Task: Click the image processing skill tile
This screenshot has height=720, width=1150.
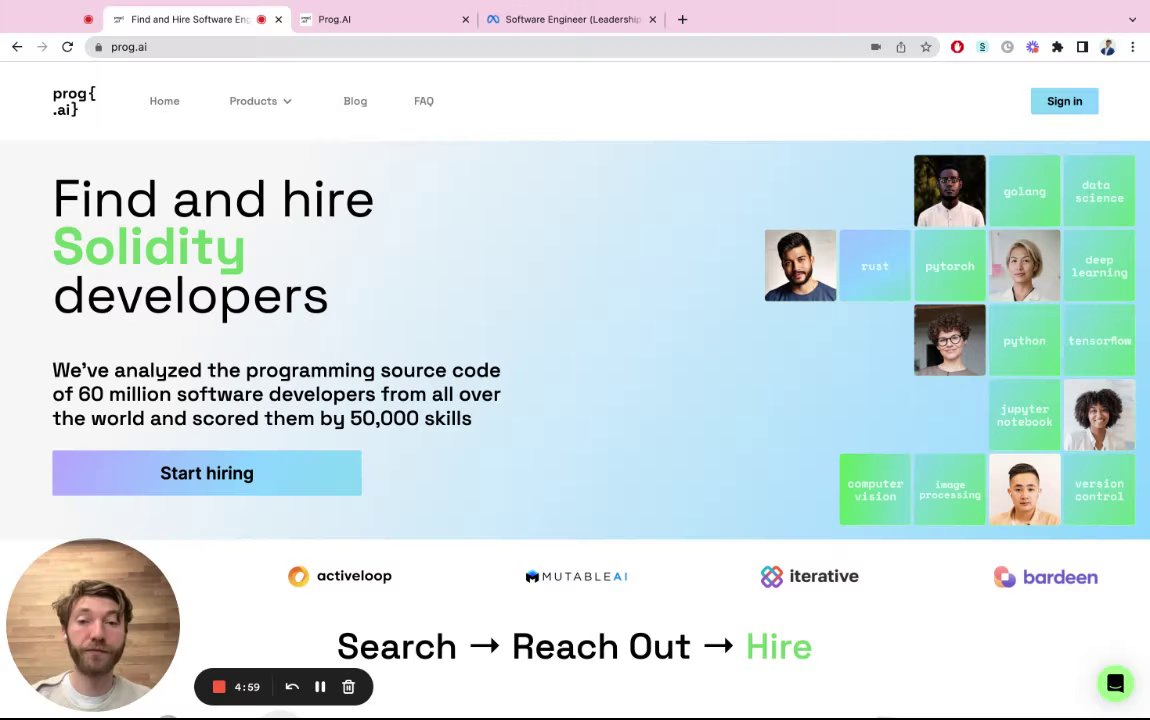Action: 949,490
